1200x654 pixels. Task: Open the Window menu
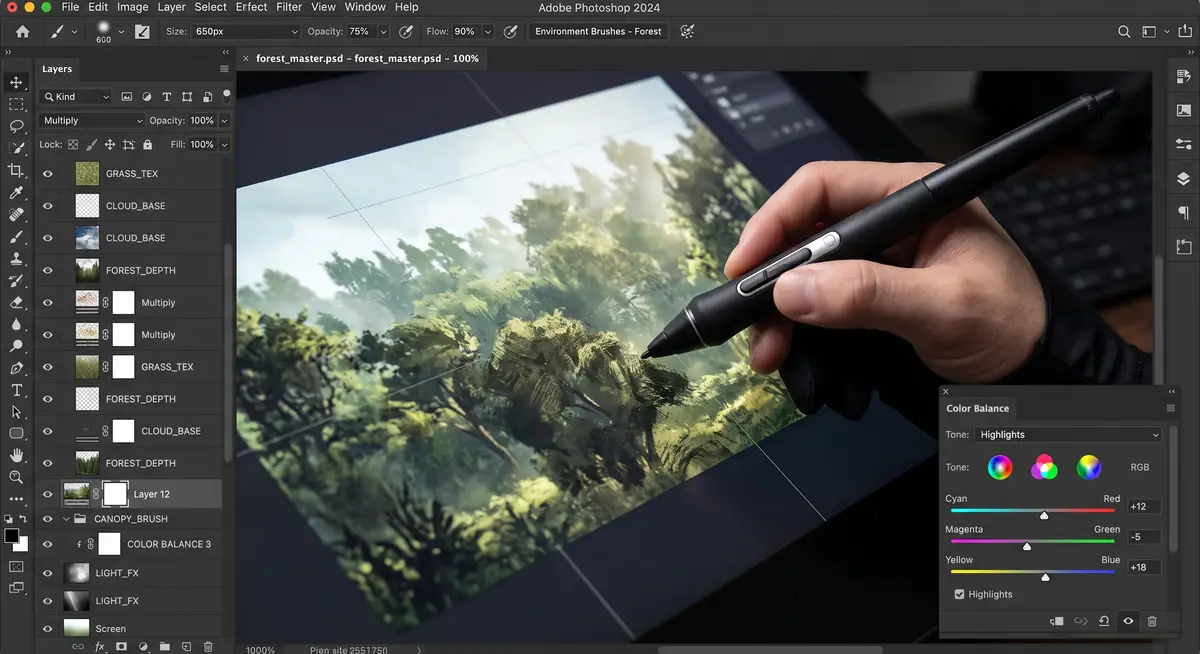pos(365,7)
